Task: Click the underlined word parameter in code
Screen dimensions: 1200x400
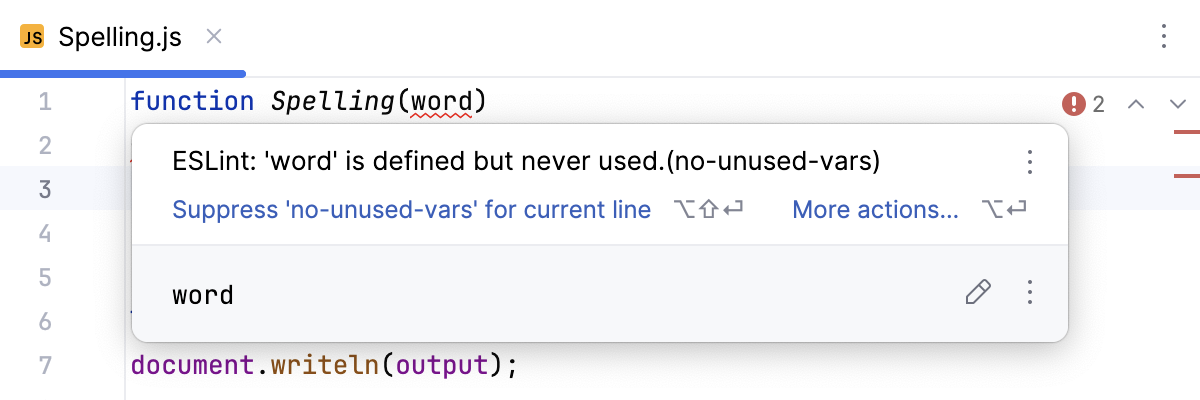Action: (x=441, y=102)
